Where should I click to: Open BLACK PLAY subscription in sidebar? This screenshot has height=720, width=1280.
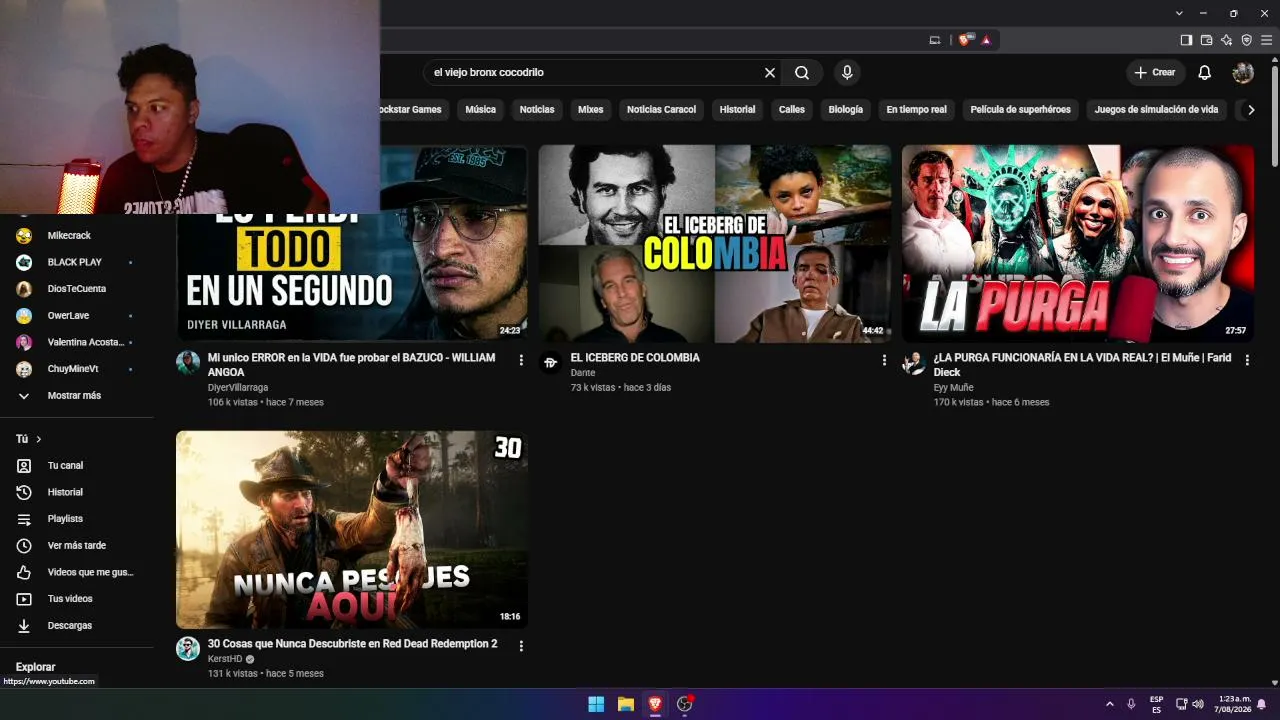77,262
